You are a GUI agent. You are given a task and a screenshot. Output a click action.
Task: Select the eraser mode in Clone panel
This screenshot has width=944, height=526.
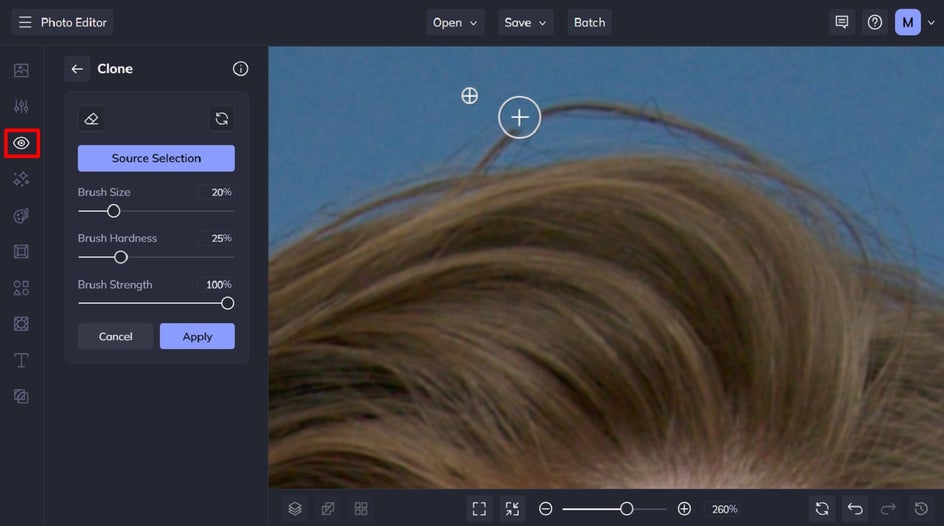pos(92,119)
